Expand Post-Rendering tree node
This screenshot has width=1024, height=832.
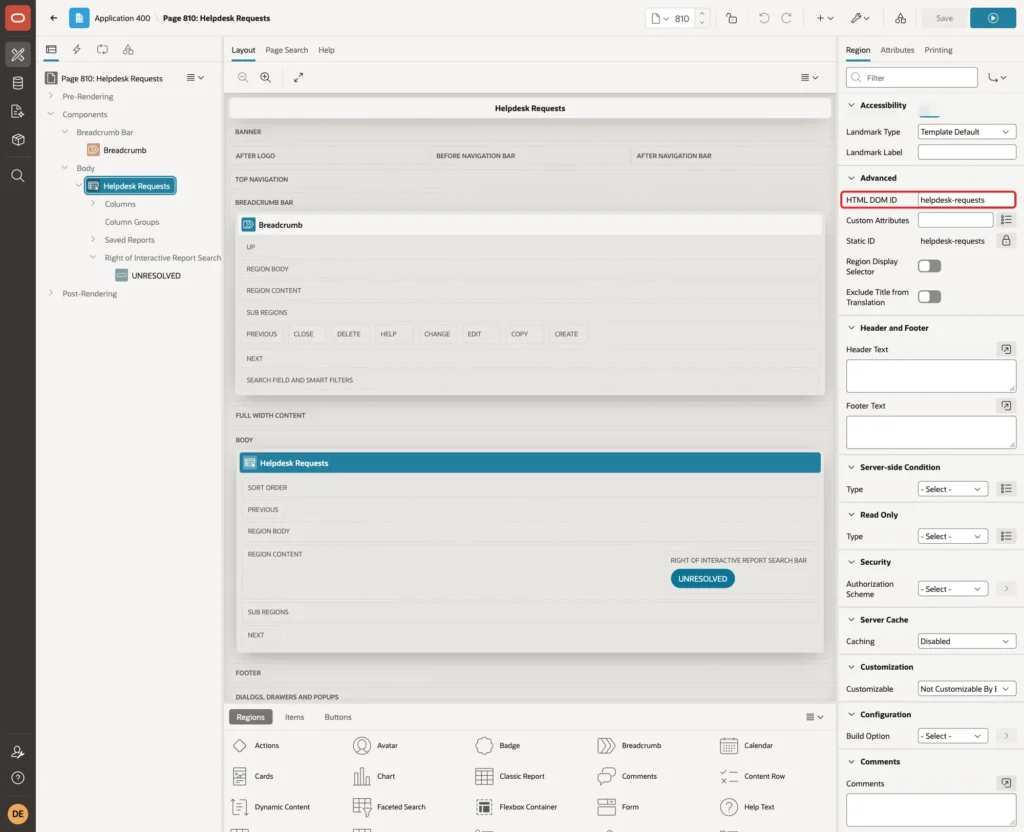(50, 293)
